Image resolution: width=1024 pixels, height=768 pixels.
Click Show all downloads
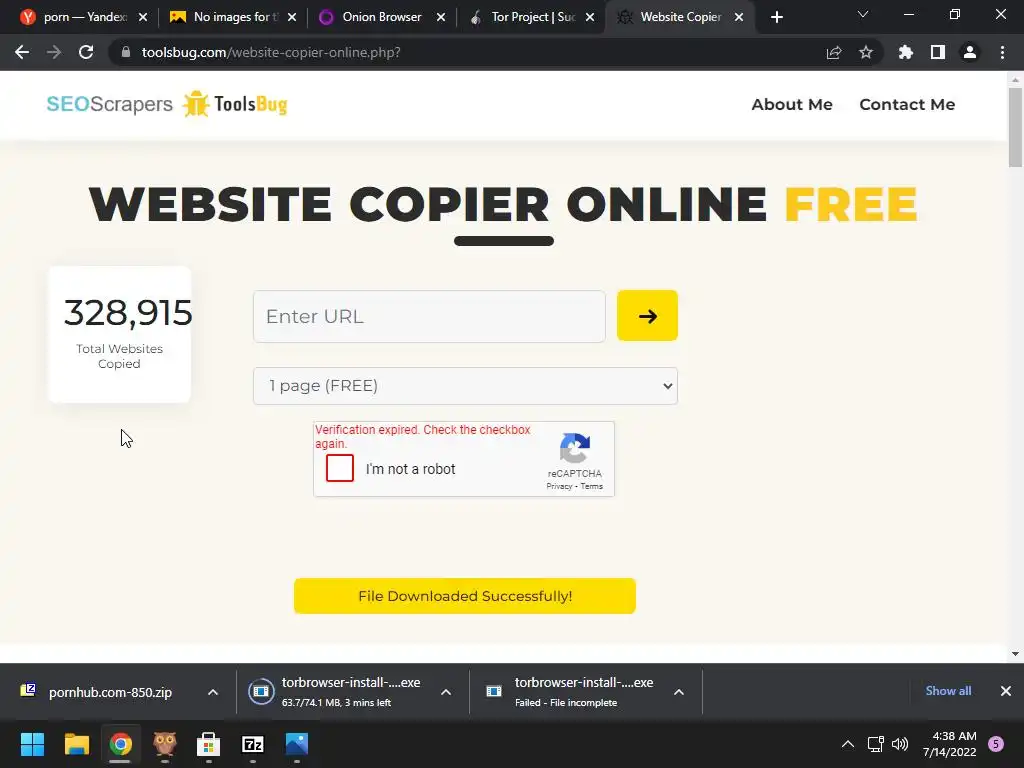click(x=948, y=691)
